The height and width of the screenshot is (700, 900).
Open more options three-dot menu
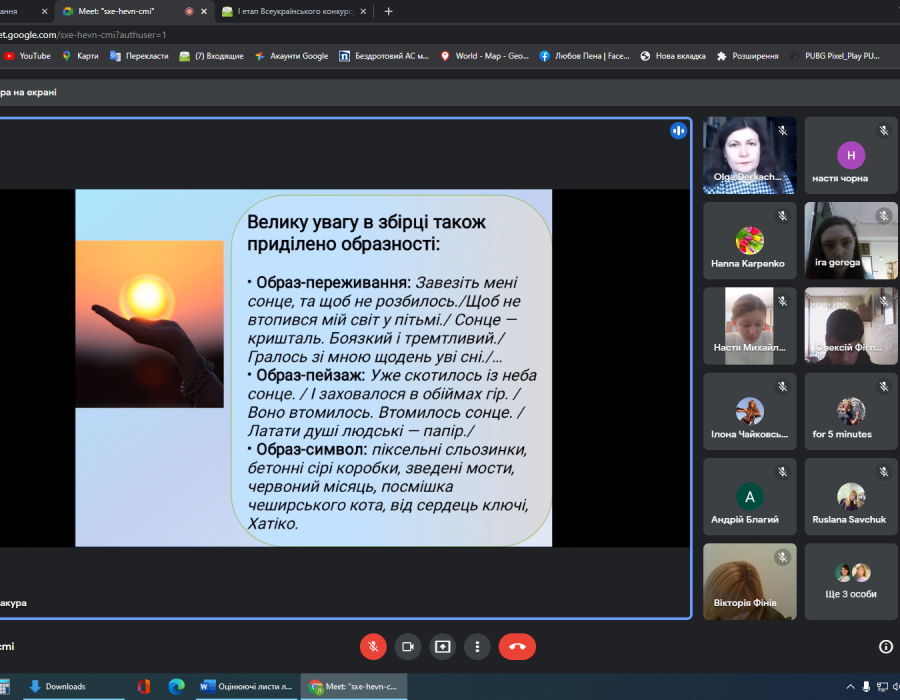coord(478,647)
